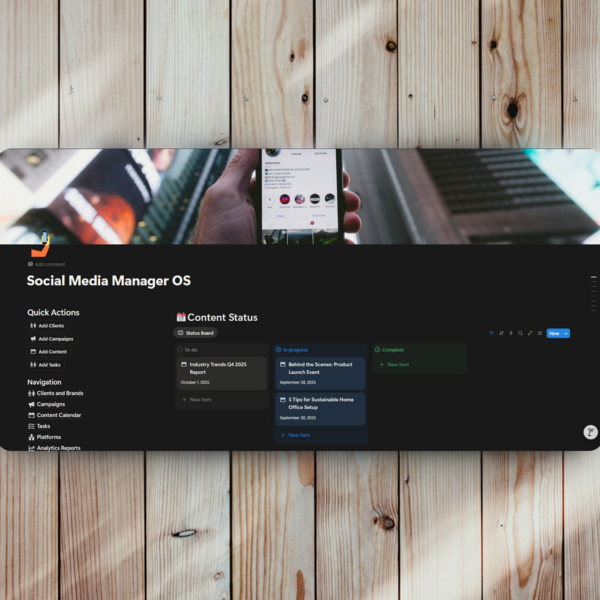Open the Campaigns navigation link

coord(47,404)
